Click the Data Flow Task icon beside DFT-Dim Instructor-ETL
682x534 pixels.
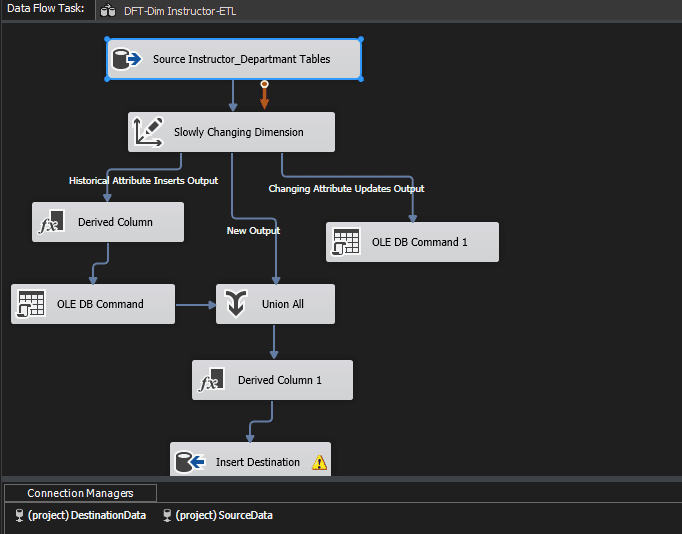tap(108, 11)
